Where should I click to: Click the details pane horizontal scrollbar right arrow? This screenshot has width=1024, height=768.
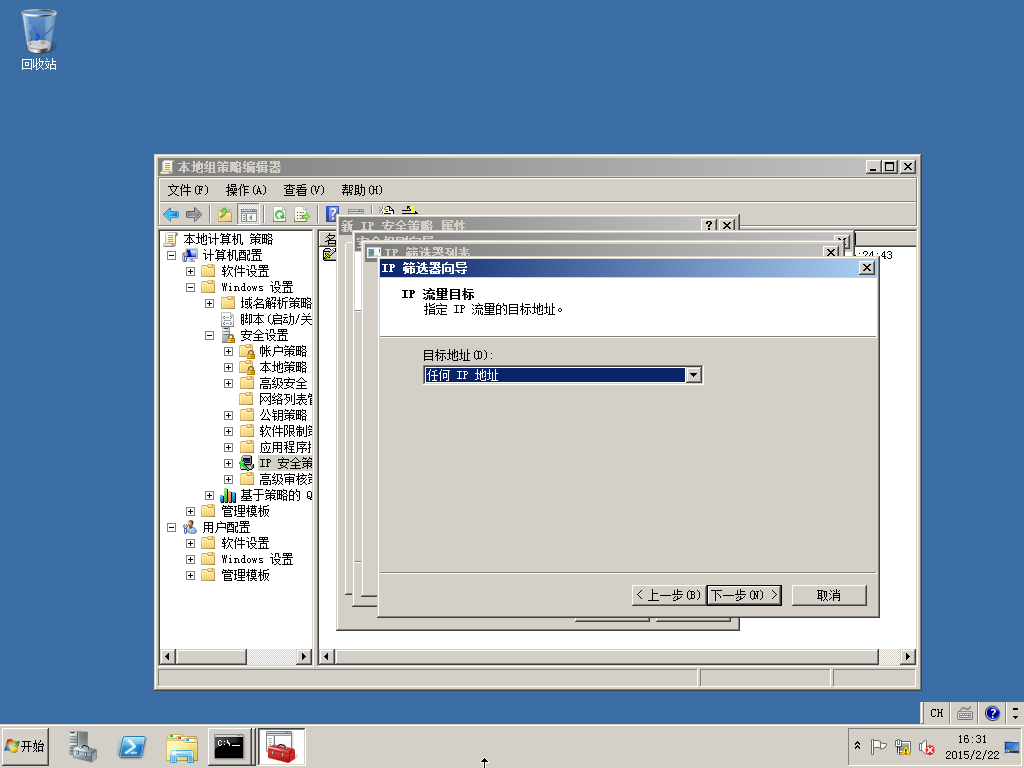point(907,656)
